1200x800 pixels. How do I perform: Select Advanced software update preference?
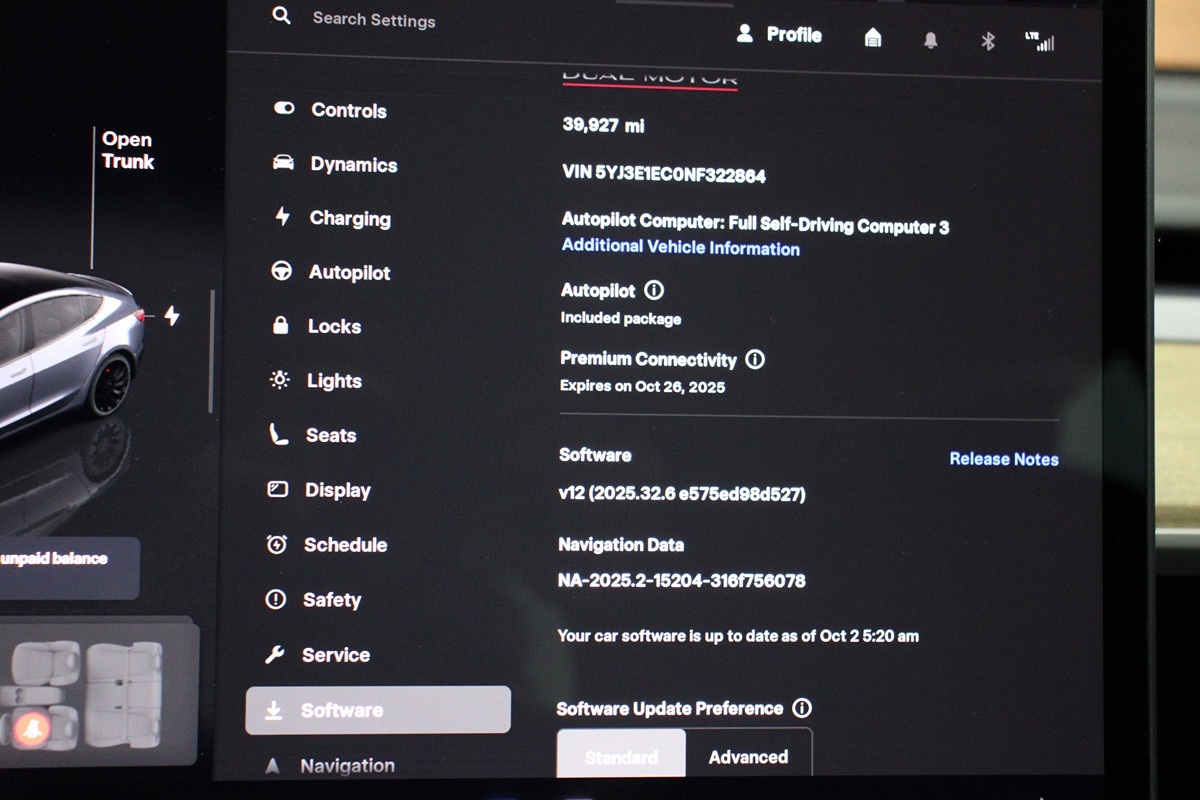pyautogui.click(x=748, y=756)
